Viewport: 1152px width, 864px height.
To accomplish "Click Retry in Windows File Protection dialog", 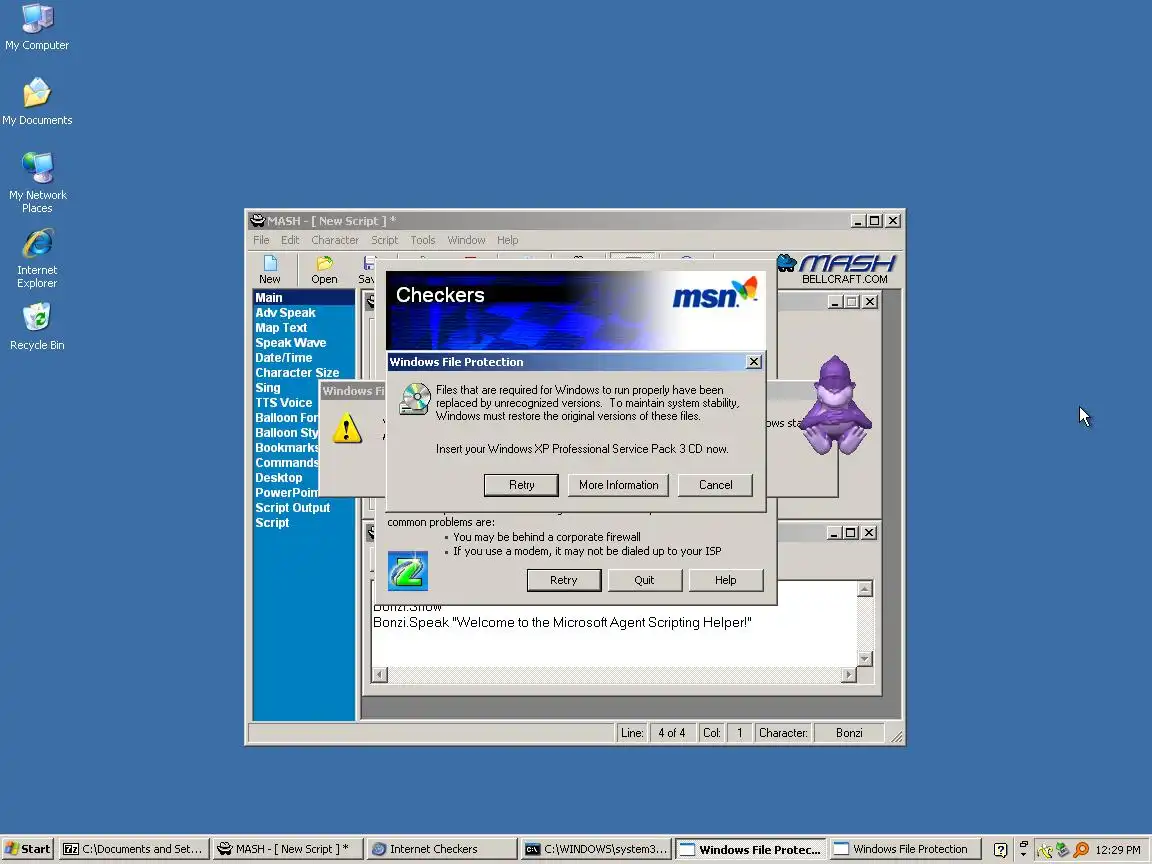I will [x=521, y=485].
